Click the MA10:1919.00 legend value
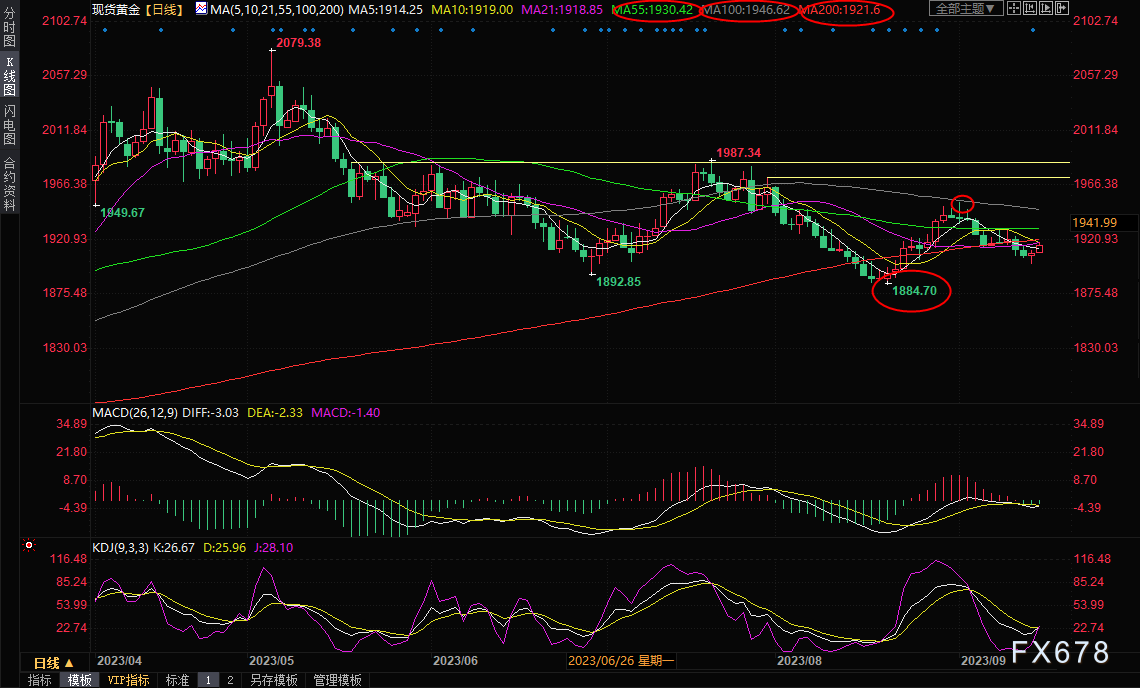This screenshot has width=1140, height=688. (472, 9)
